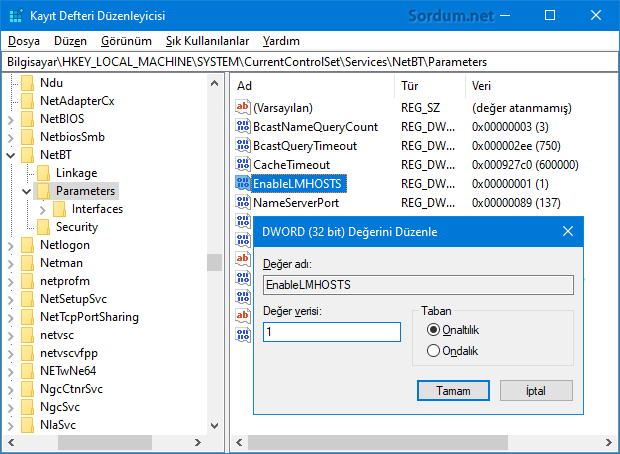This screenshot has width=620, height=454.
Task: Click the Interfaces folder icon
Action: [x=59, y=209]
